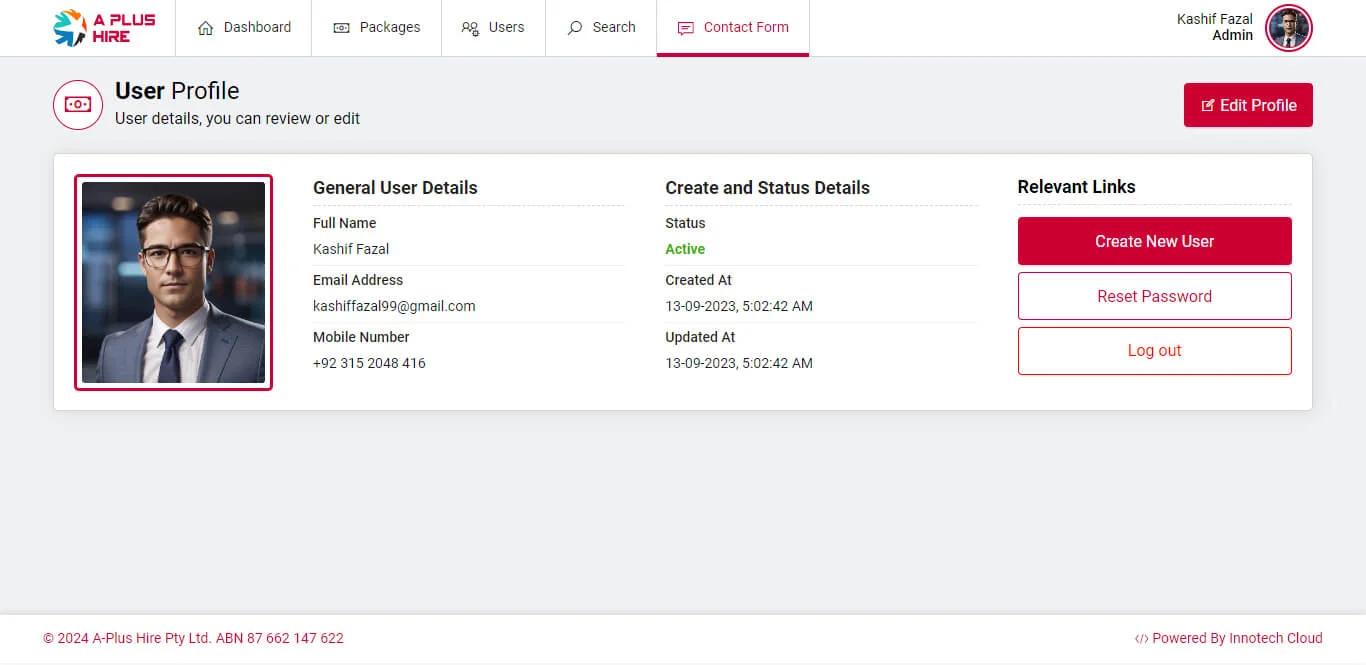Click the admin avatar in top-right corner
Screen dimensions: 1366x665
tap(1288, 28)
